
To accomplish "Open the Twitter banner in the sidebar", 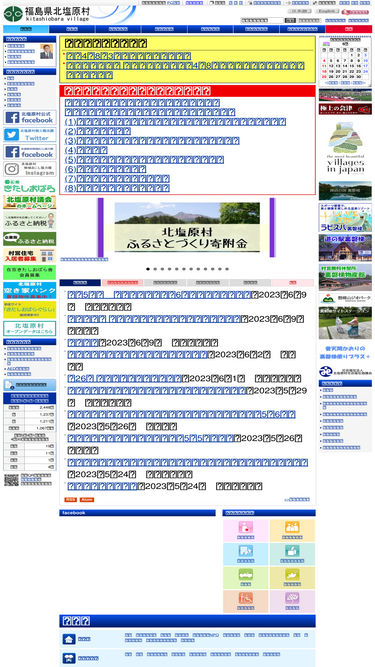I will [x=30, y=134].
